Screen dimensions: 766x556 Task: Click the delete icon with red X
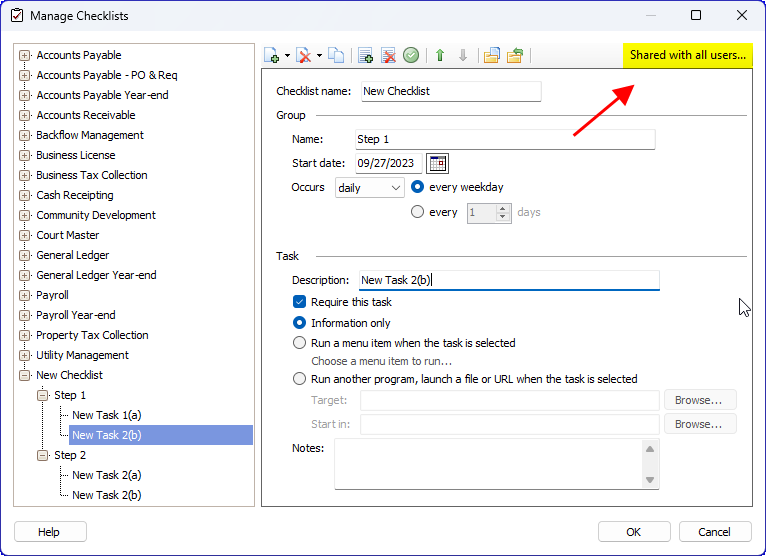tap(305, 56)
